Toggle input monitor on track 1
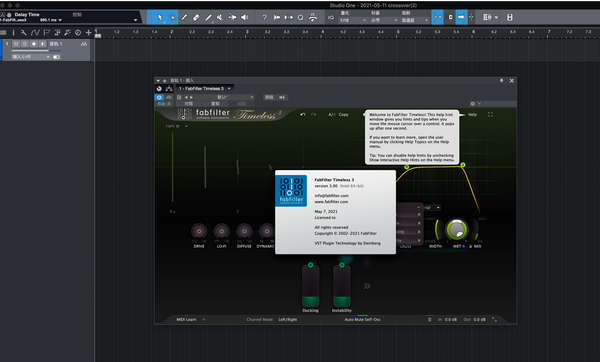 [42, 44]
